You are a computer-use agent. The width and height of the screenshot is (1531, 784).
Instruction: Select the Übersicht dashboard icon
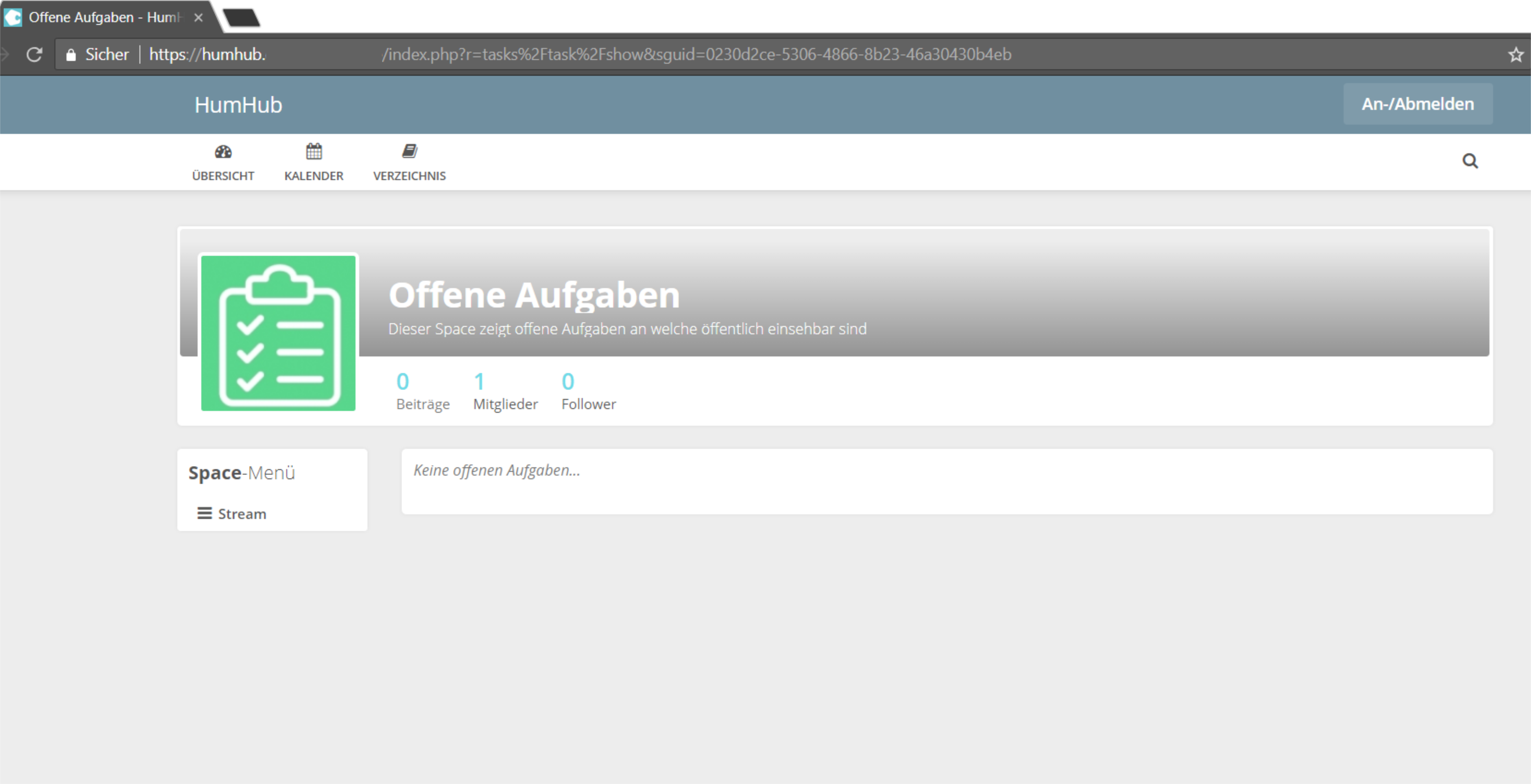[x=223, y=151]
